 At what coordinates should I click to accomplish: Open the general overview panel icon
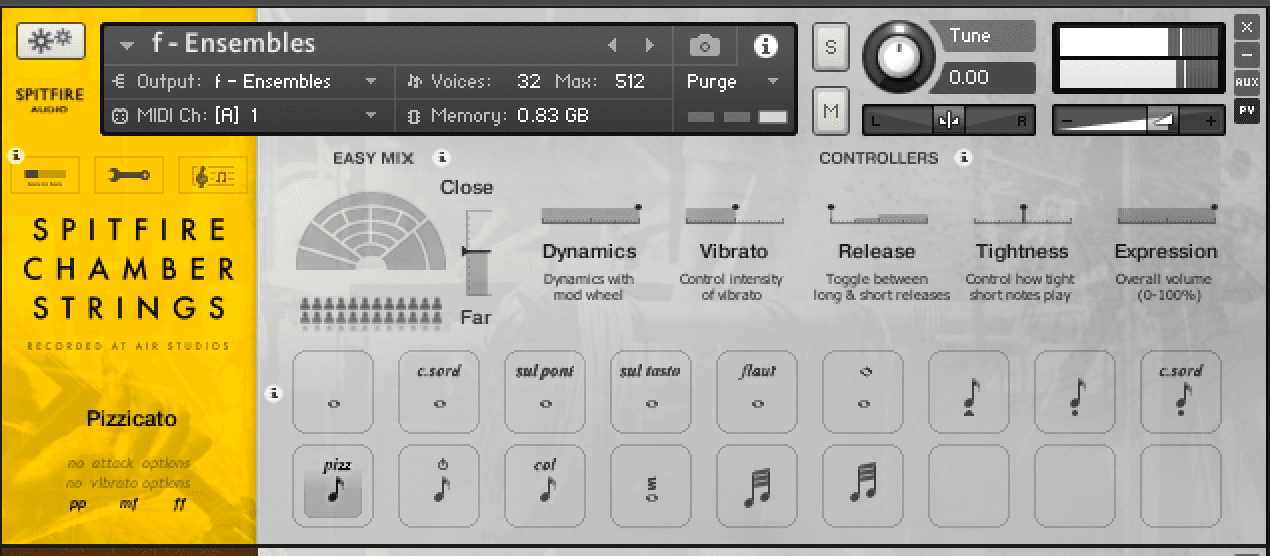pos(46,176)
